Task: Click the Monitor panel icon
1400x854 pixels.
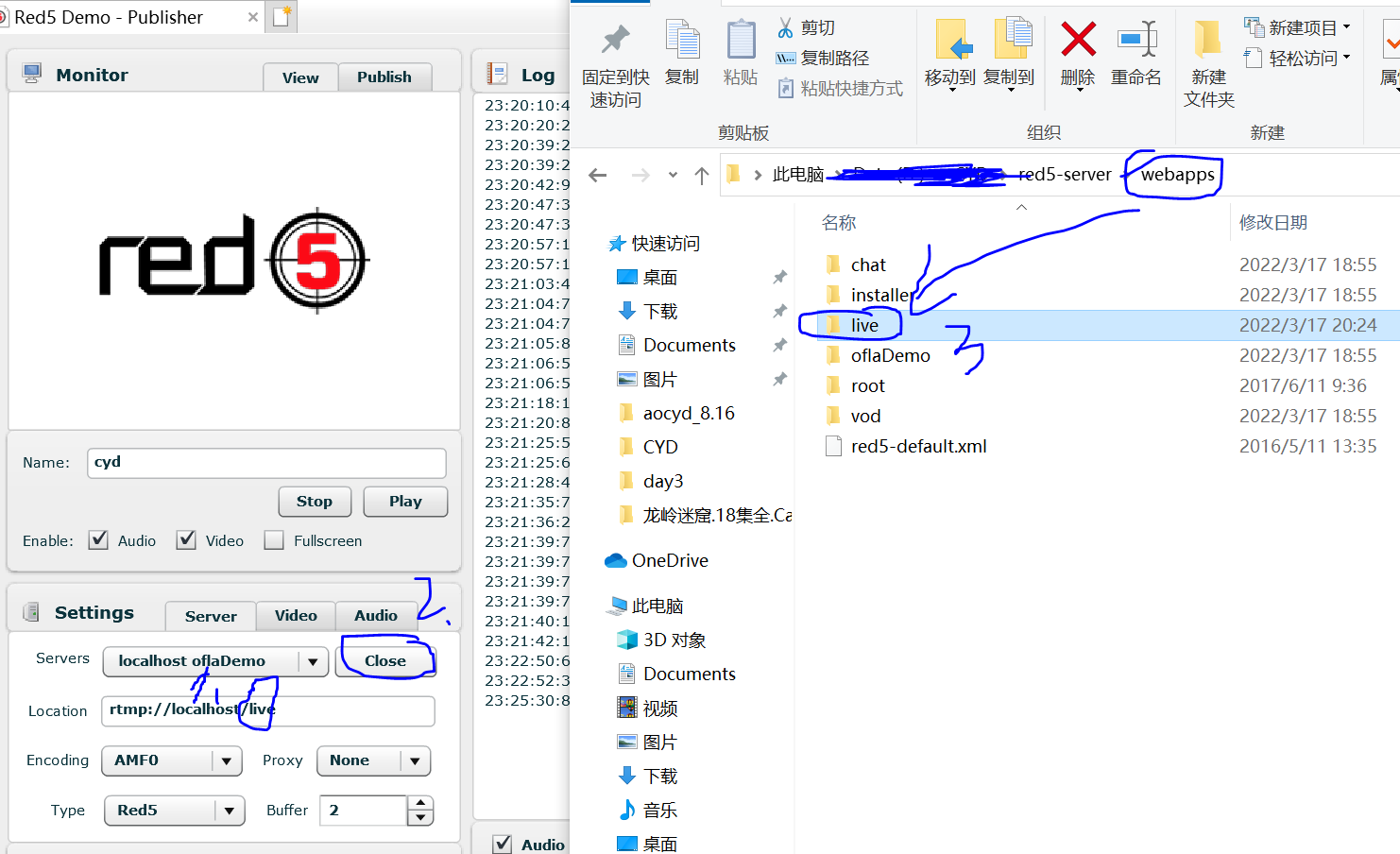Action: [32, 74]
